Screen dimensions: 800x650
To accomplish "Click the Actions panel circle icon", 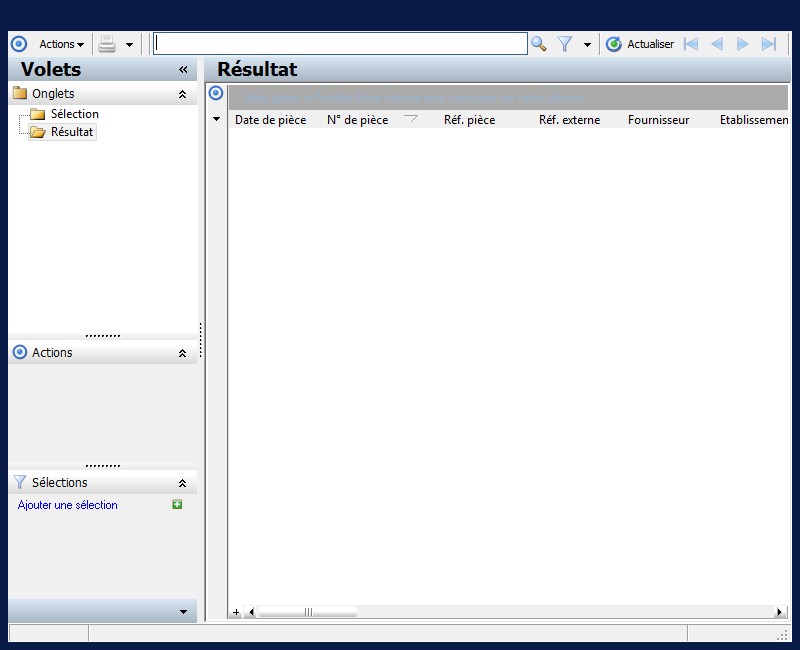I will (x=20, y=352).
